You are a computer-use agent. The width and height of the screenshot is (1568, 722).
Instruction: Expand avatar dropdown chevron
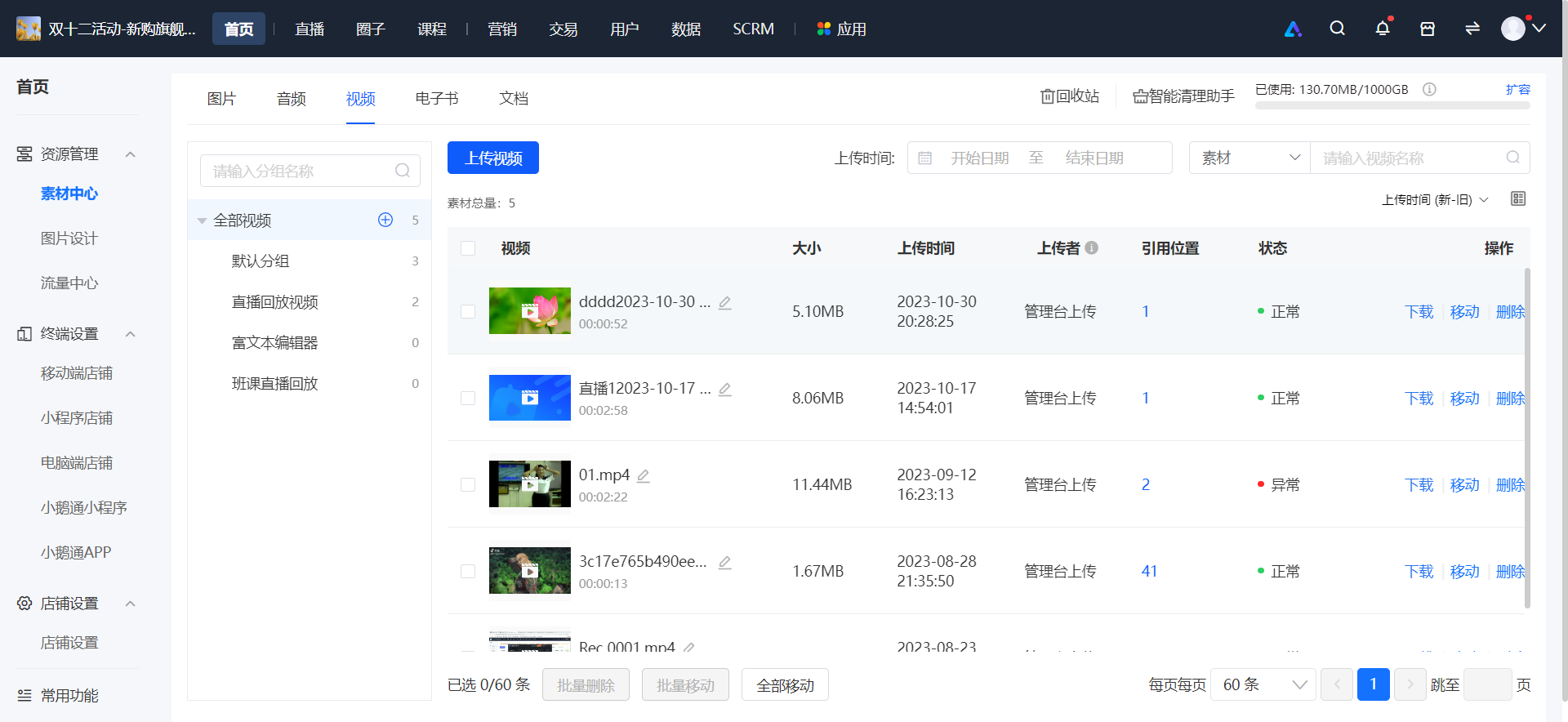click(x=1539, y=29)
